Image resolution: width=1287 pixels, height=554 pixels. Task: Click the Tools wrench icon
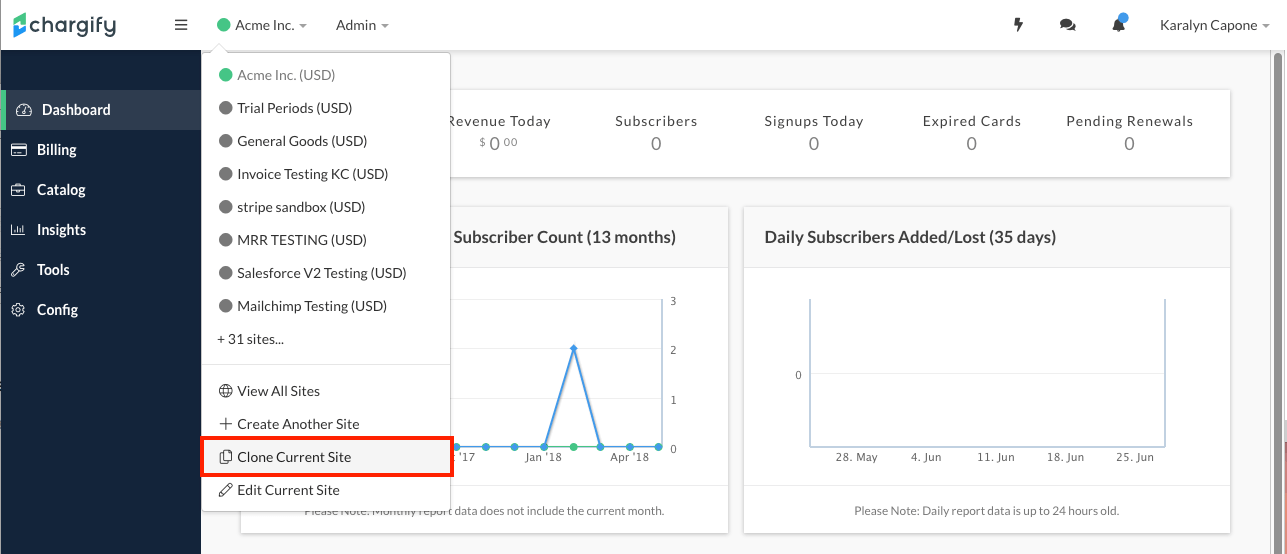click(18, 270)
